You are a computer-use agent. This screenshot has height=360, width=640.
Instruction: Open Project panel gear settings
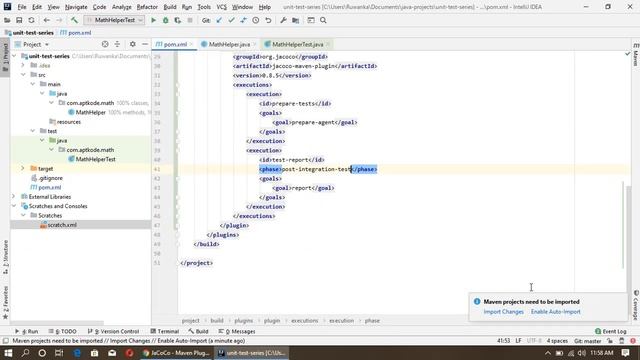(133, 44)
